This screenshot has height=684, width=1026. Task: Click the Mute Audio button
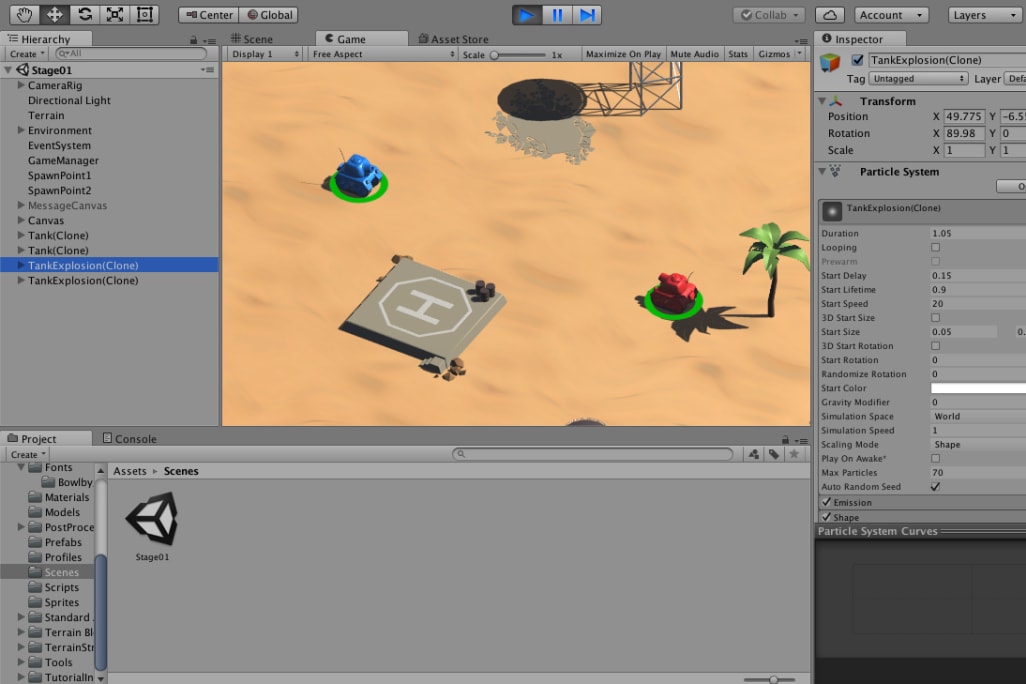pyautogui.click(x=694, y=54)
